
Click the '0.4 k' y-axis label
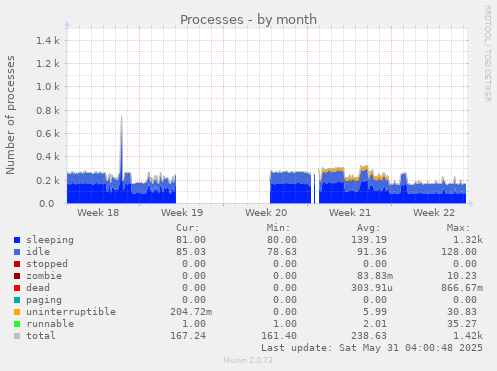(x=48, y=157)
